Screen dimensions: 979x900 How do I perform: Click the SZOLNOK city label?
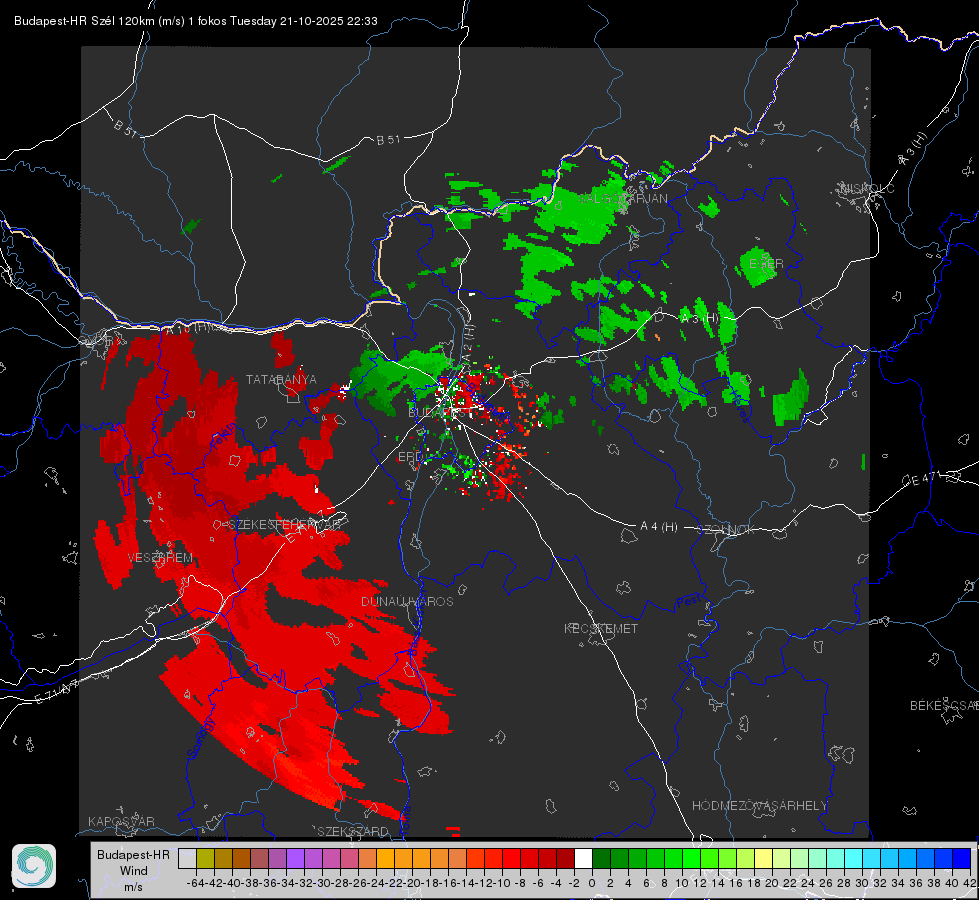pos(726,530)
